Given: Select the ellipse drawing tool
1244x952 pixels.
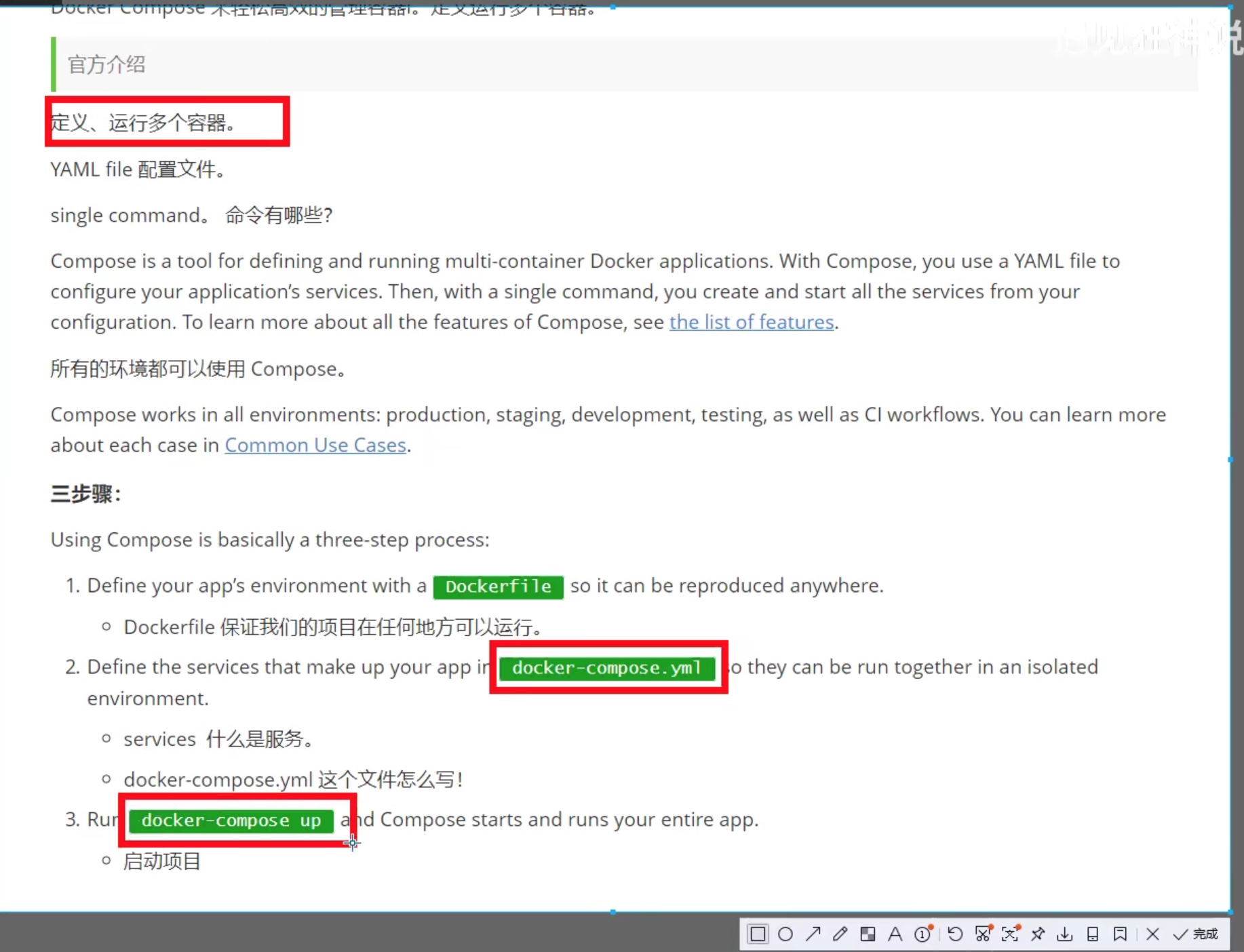Looking at the screenshot, I should tap(785, 934).
